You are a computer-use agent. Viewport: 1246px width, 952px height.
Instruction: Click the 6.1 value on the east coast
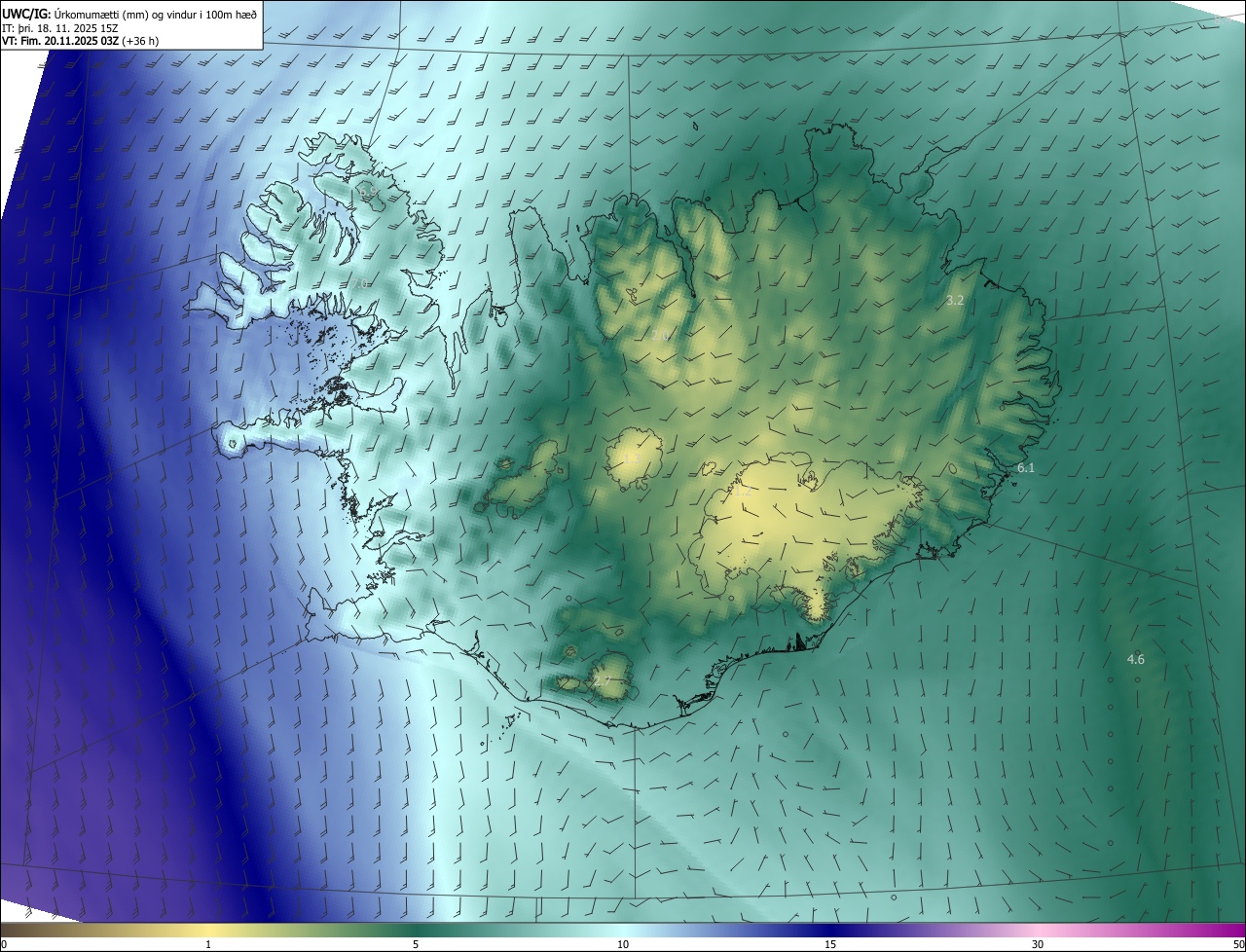(1026, 468)
